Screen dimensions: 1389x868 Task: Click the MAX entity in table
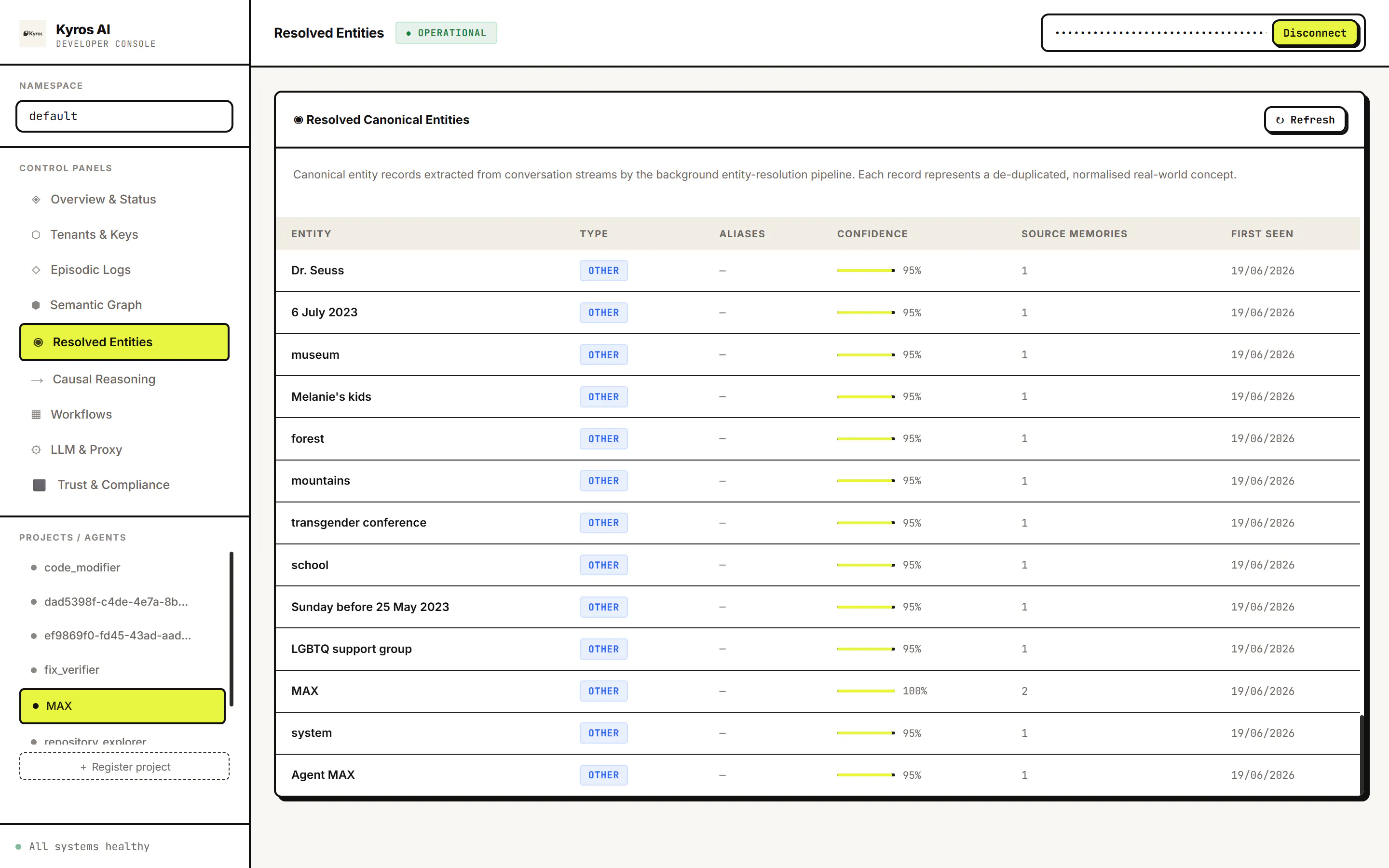305,691
